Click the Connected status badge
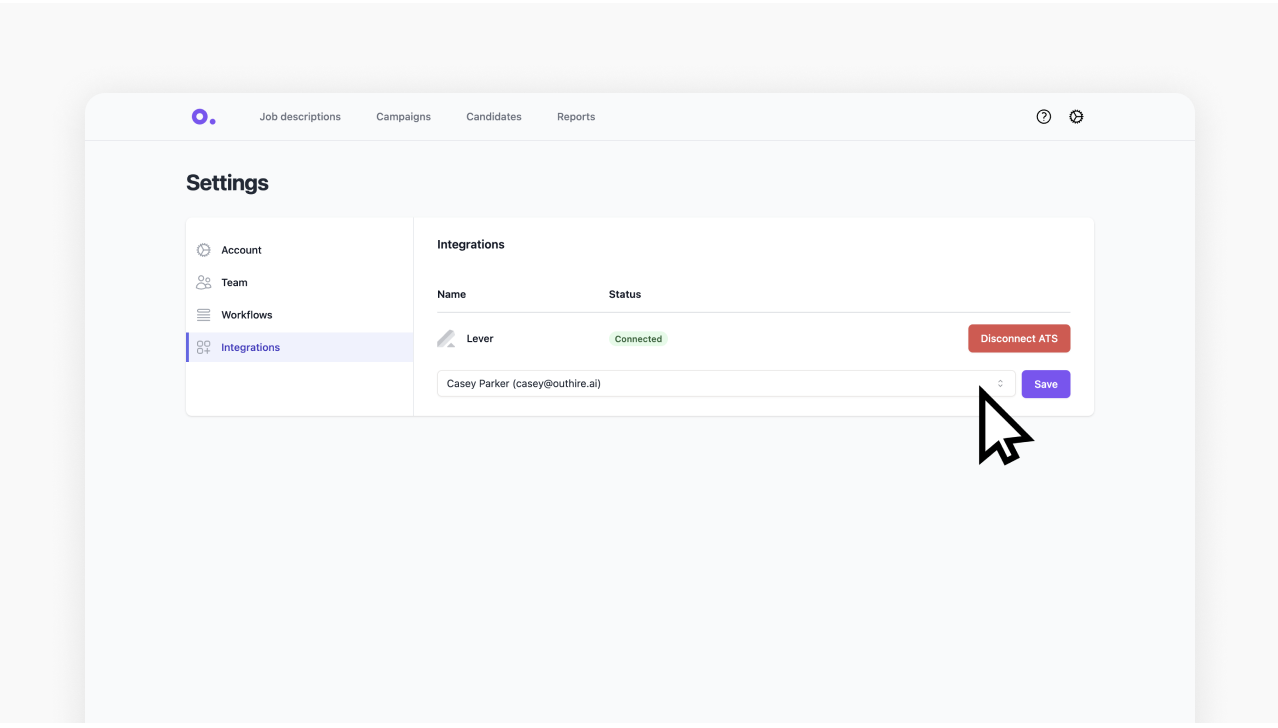1278x728 pixels. tap(638, 339)
